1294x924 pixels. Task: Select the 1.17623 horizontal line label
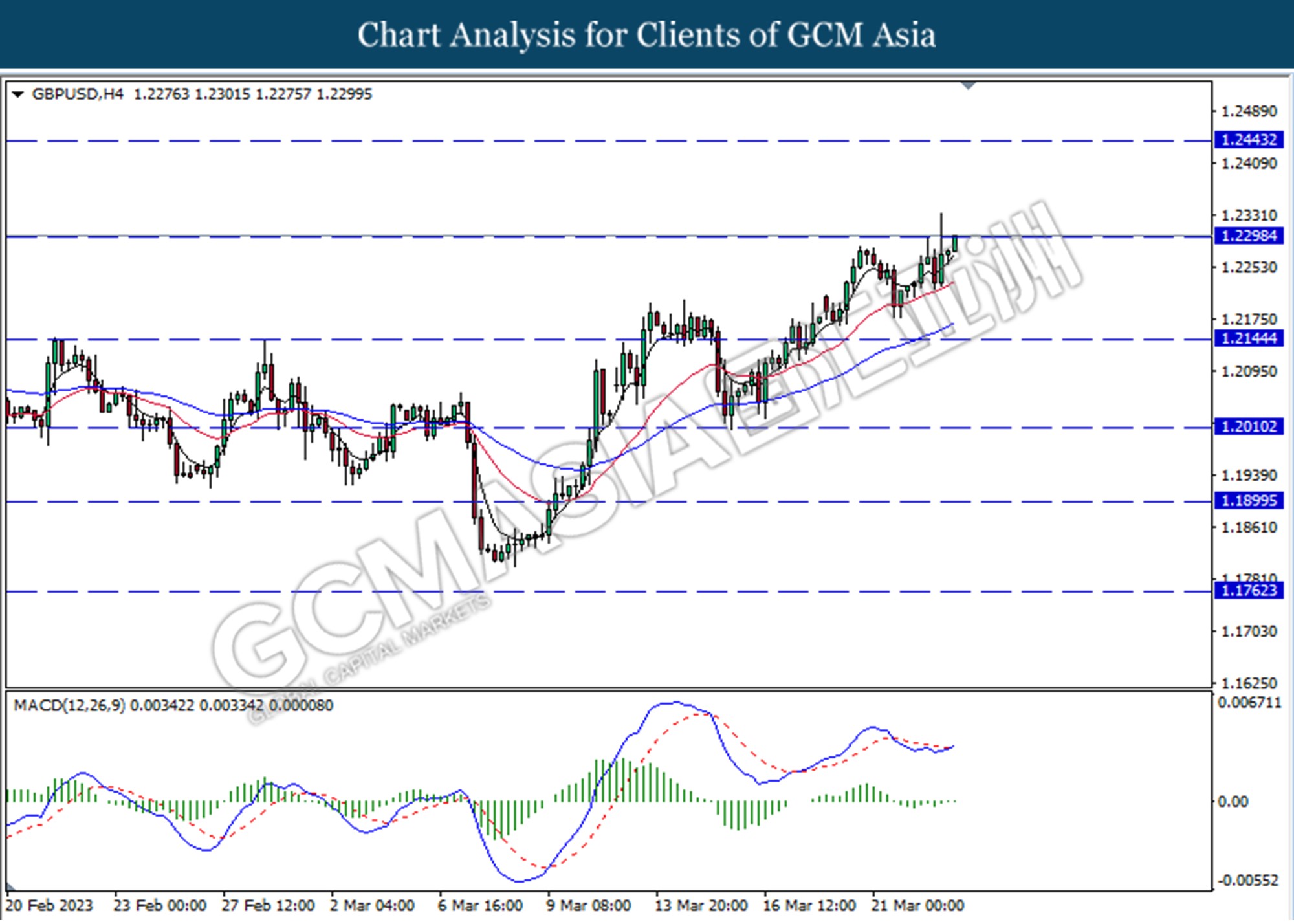click(1249, 591)
